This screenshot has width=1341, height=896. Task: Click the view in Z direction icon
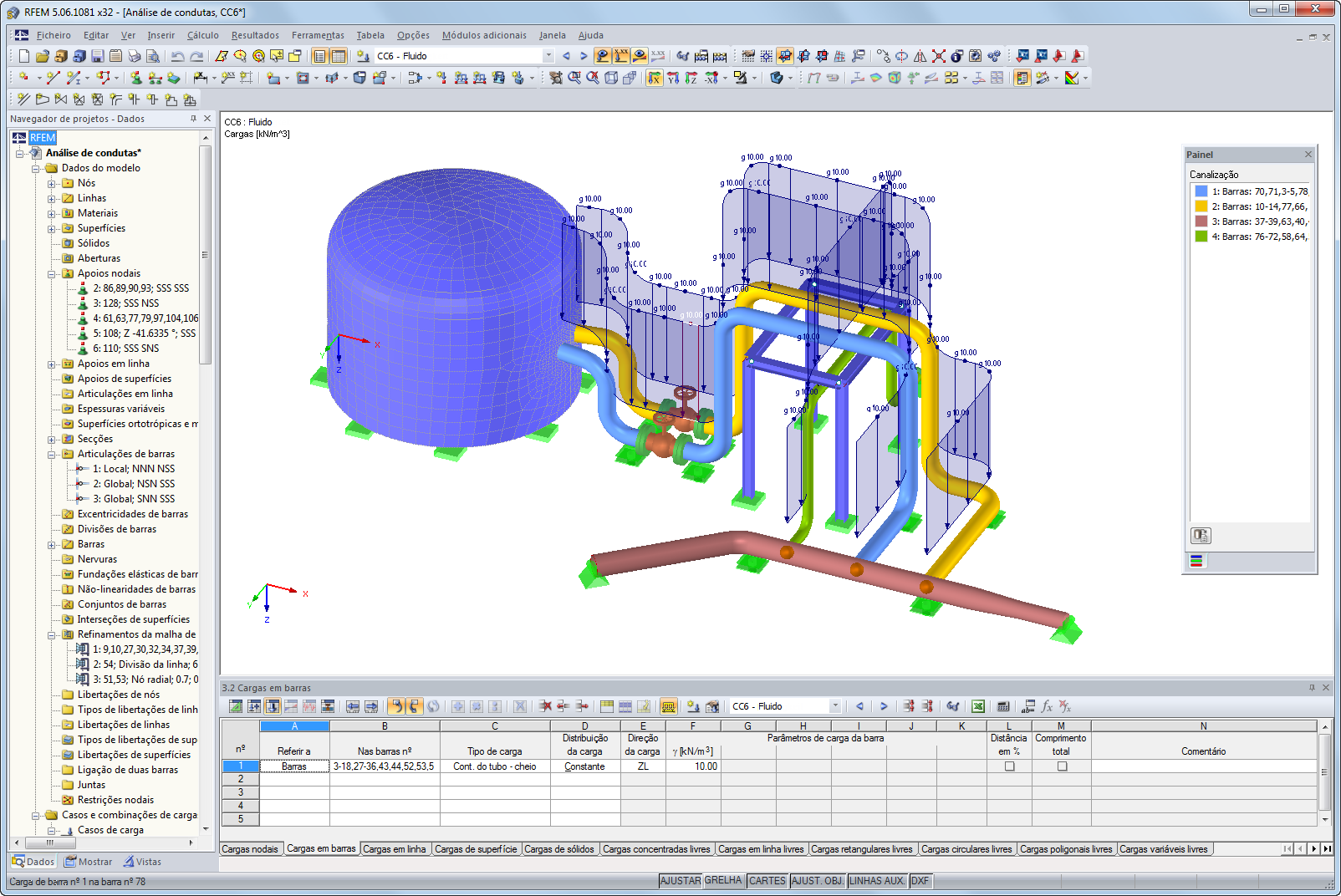[x=691, y=78]
